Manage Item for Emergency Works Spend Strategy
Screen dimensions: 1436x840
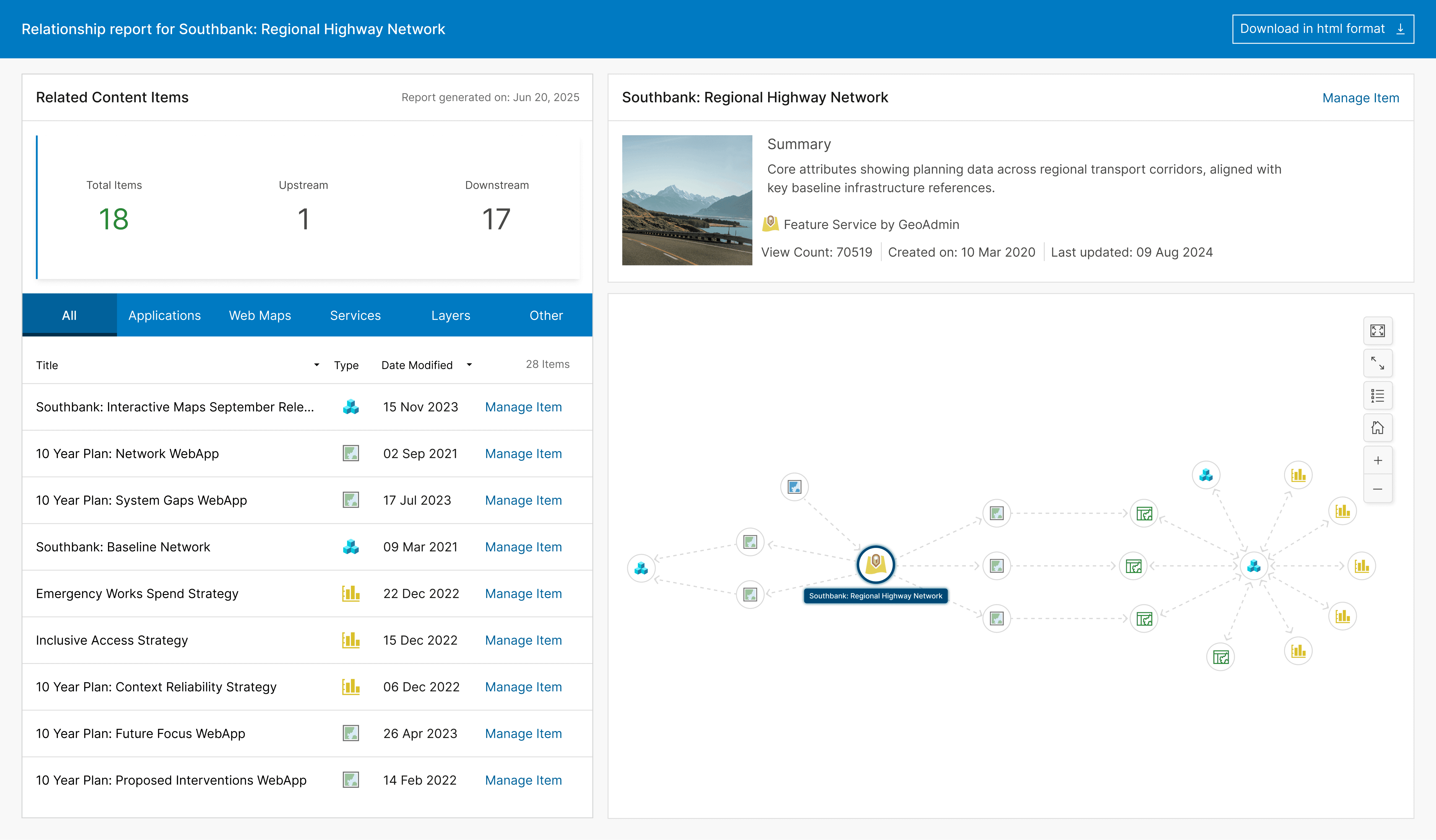point(523,593)
